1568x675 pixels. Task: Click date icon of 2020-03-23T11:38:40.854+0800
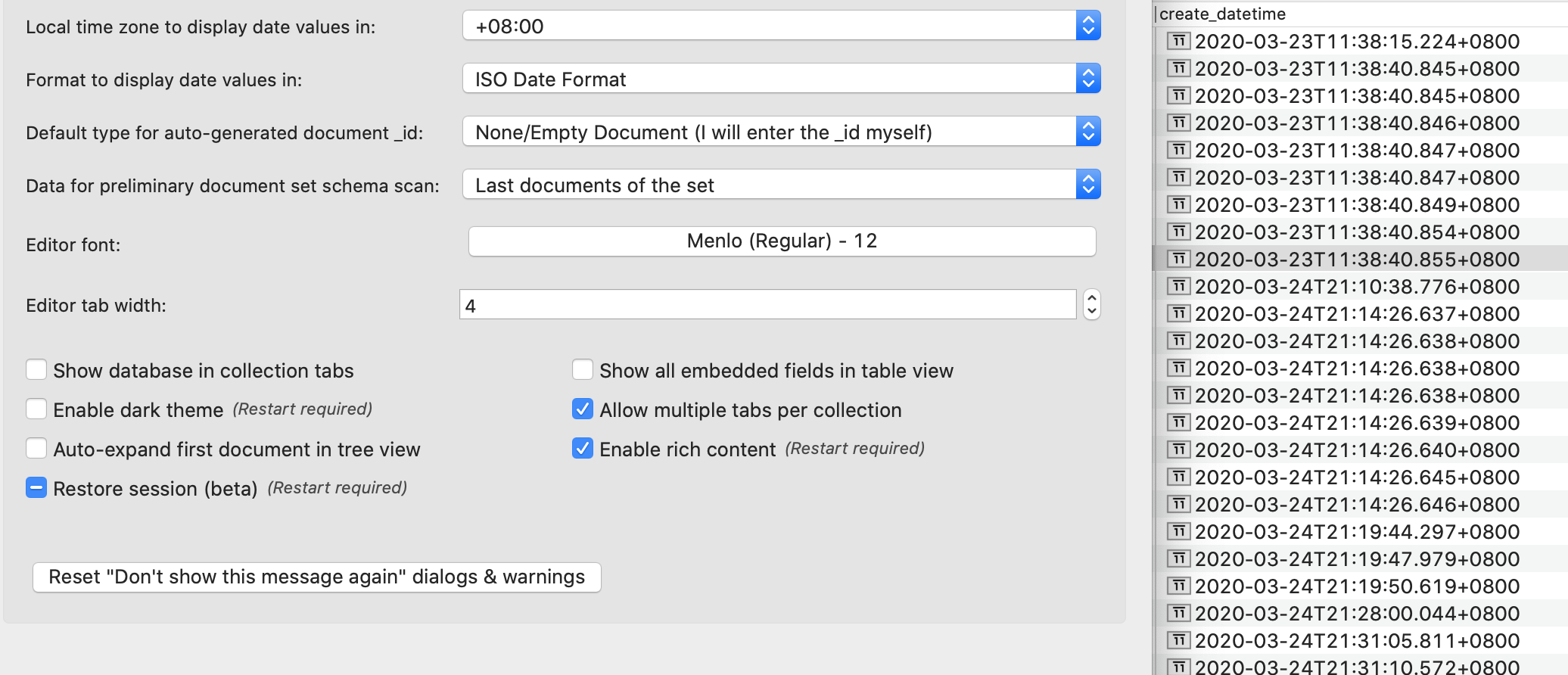(x=1179, y=232)
